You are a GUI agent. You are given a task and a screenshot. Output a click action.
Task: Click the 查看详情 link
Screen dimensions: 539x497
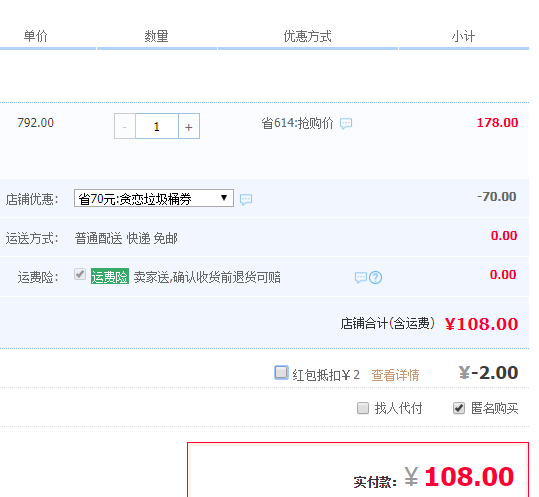click(x=395, y=375)
